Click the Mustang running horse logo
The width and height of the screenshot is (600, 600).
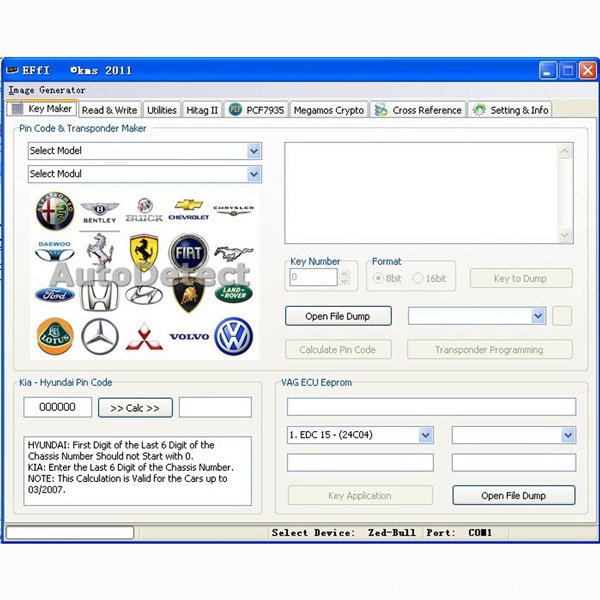[233, 253]
